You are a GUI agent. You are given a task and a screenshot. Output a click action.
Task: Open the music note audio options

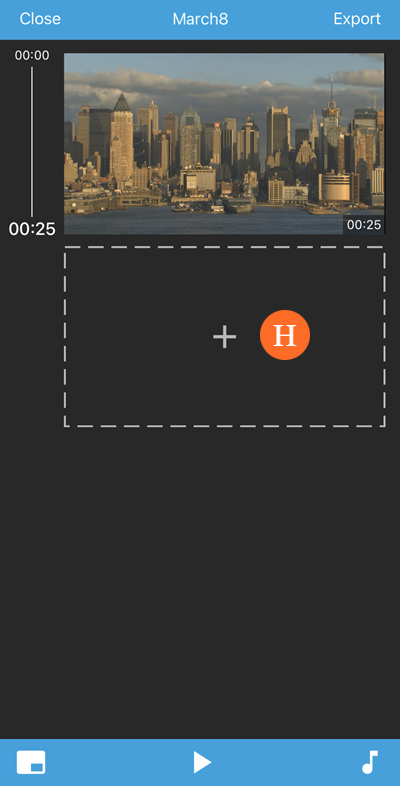[x=370, y=762]
